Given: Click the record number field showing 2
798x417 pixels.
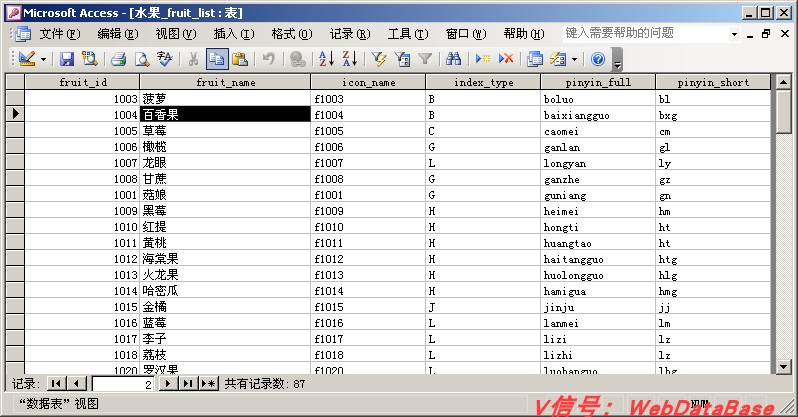Looking at the screenshot, I should click(x=123, y=384).
